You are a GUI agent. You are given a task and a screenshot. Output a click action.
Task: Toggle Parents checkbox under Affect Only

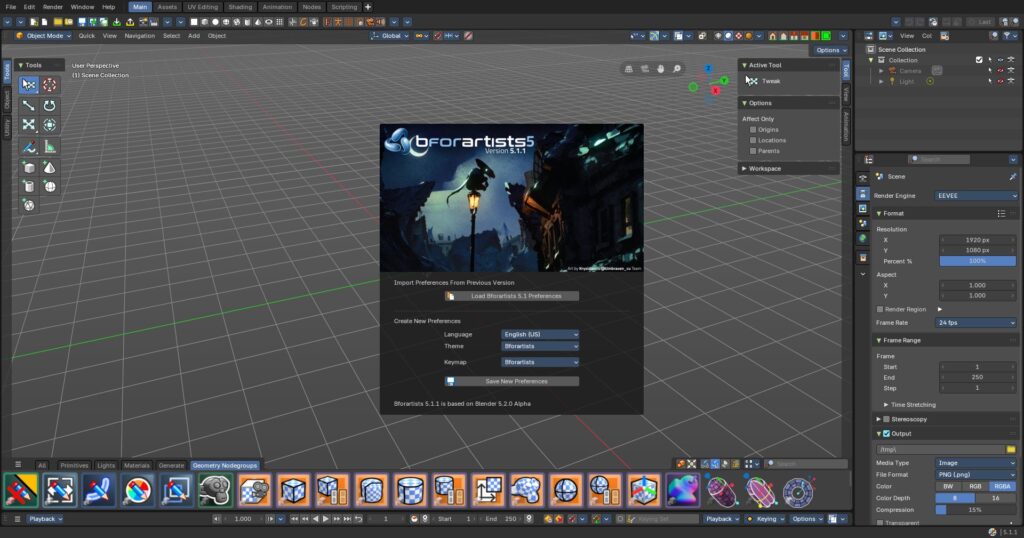coord(753,150)
